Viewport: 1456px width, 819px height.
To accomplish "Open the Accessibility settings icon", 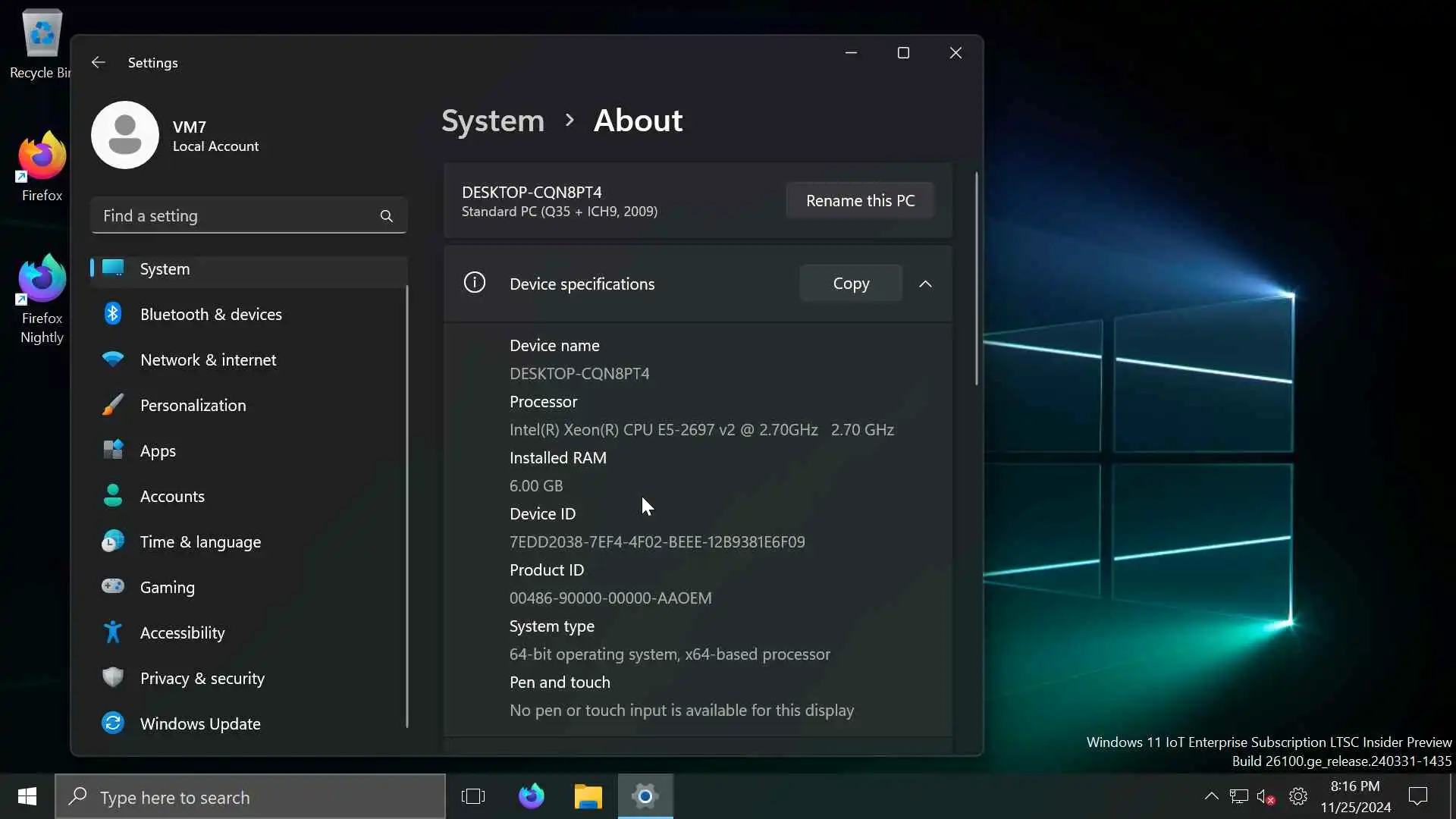I will (113, 632).
